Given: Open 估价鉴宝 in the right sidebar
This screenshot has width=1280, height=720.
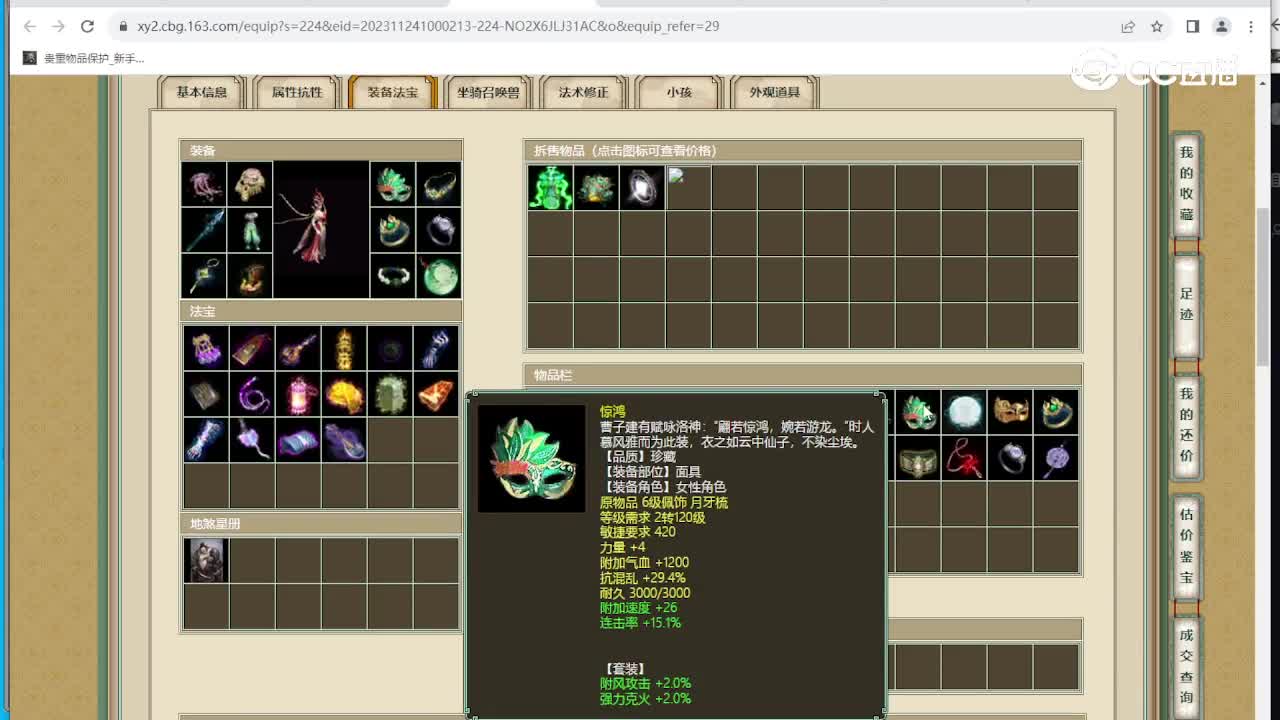Looking at the screenshot, I should point(1186,546).
